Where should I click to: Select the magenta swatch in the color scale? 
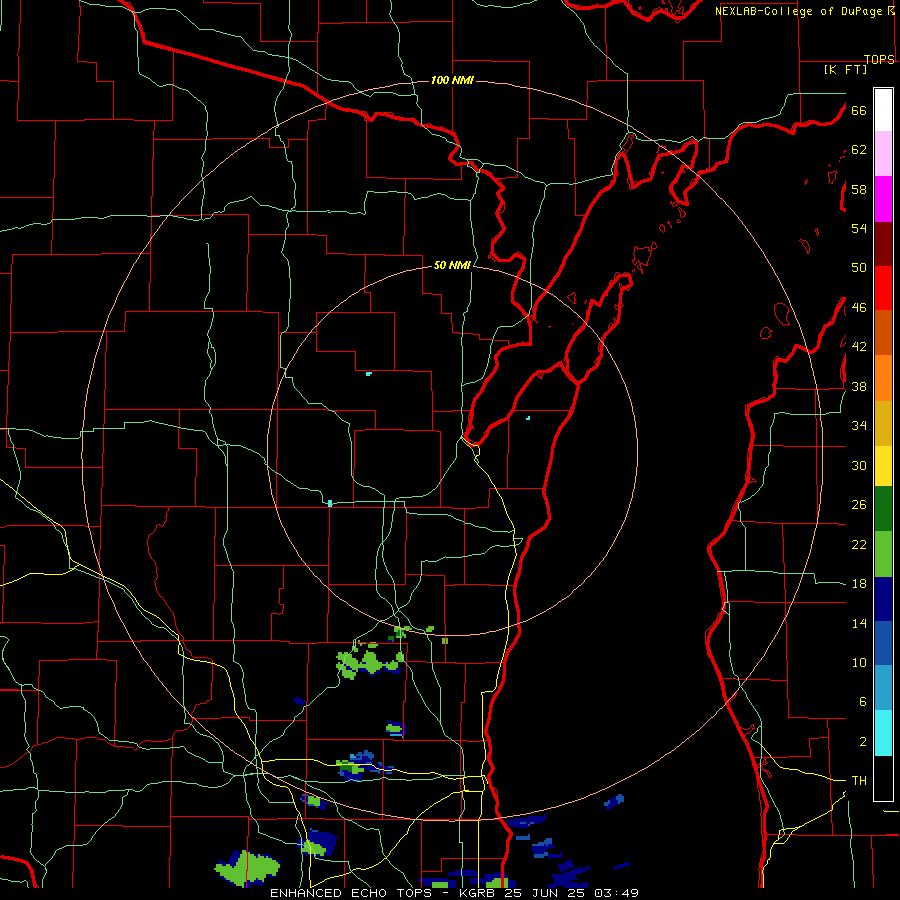883,199
